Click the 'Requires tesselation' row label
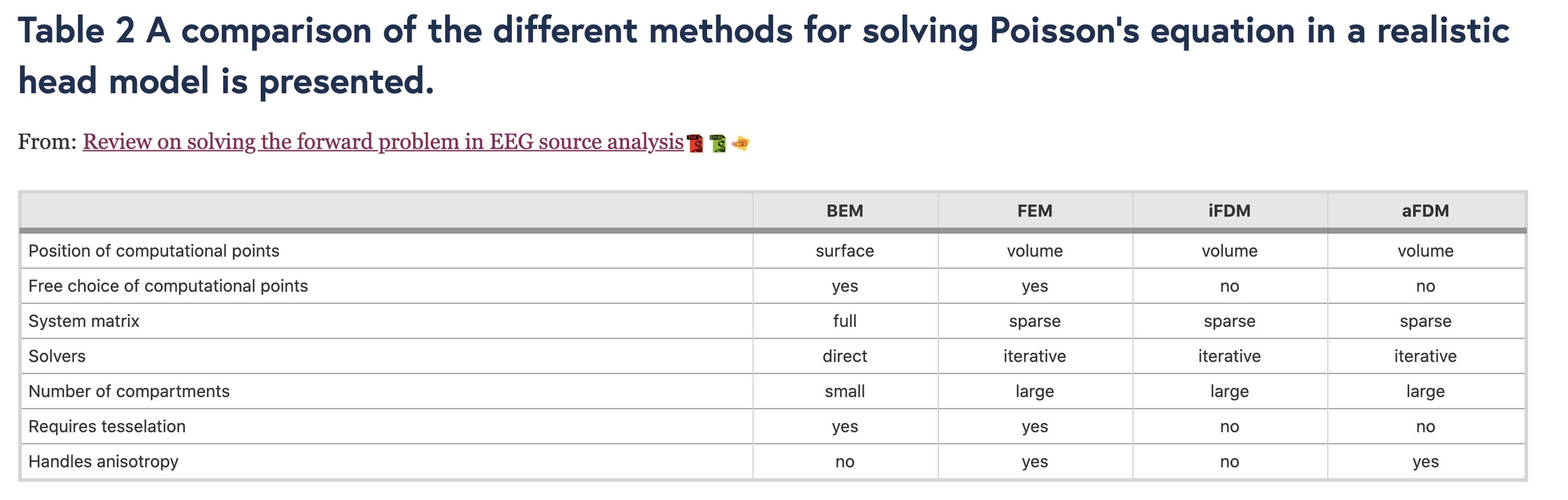 tap(107, 426)
